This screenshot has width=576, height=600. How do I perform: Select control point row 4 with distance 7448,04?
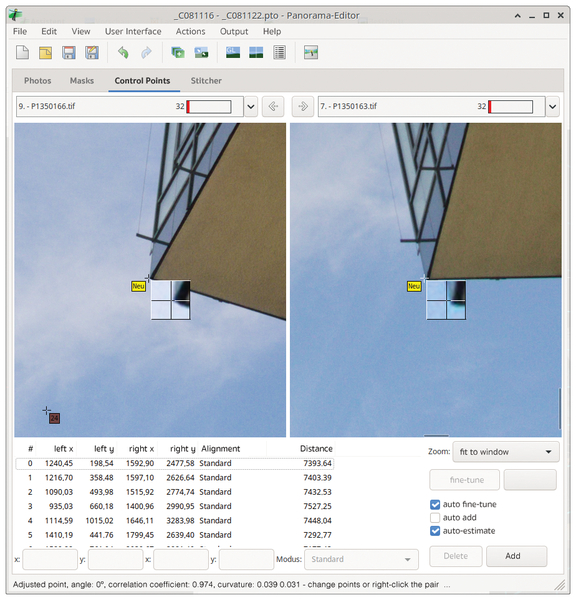pos(175,521)
